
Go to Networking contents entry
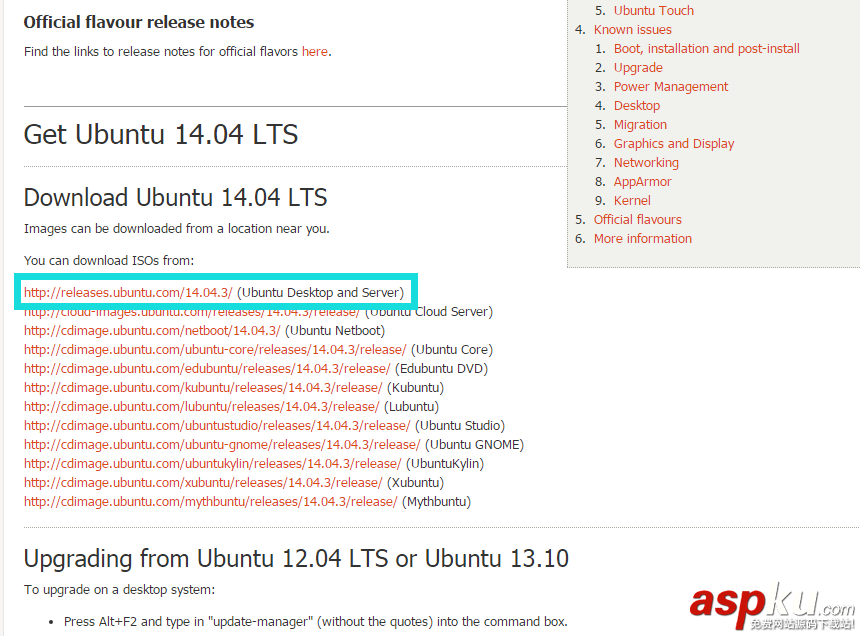646,163
